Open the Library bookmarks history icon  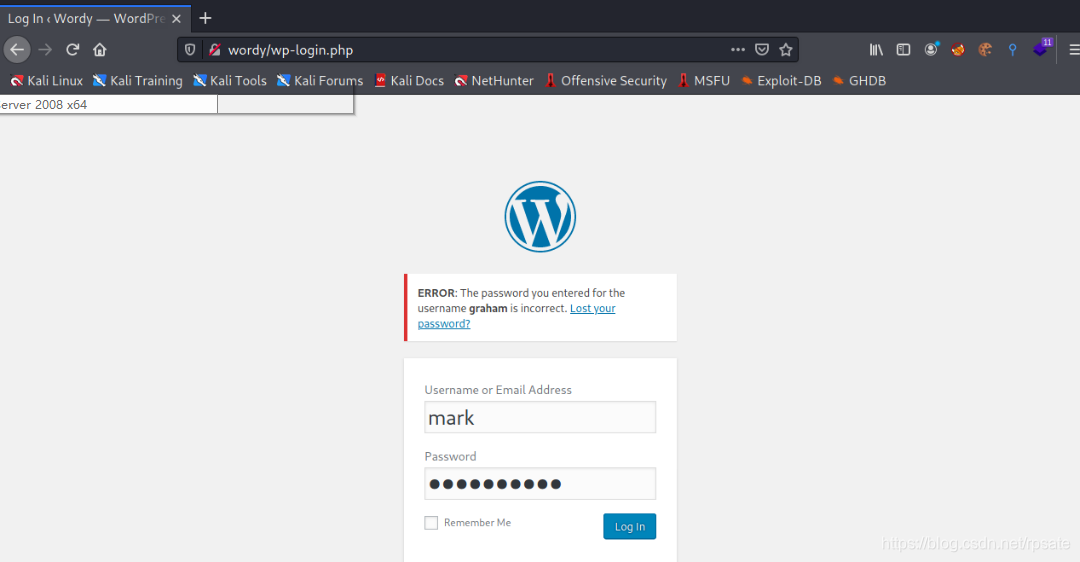coord(876,50)
